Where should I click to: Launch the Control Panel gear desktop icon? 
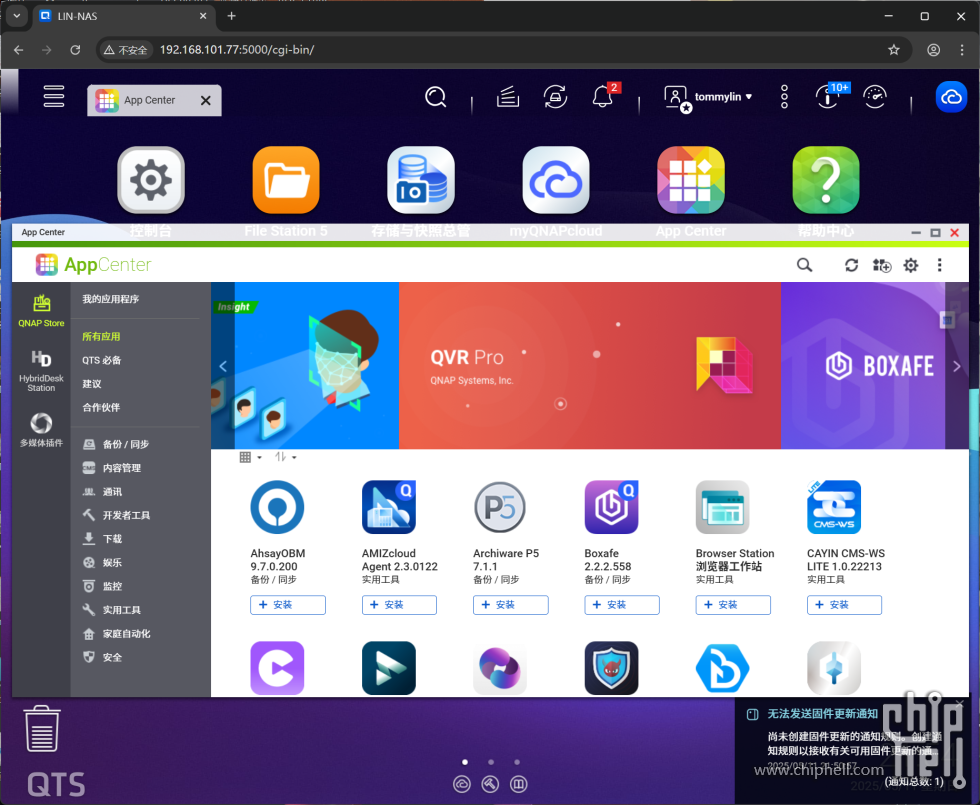click(x=151, y=180)
